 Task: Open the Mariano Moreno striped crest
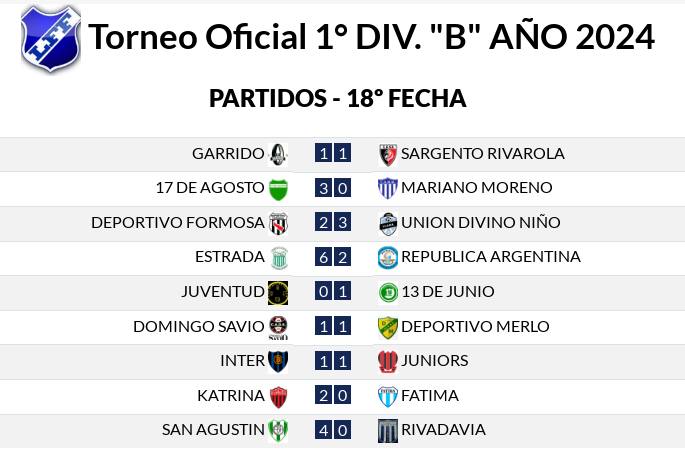point(387,189)
